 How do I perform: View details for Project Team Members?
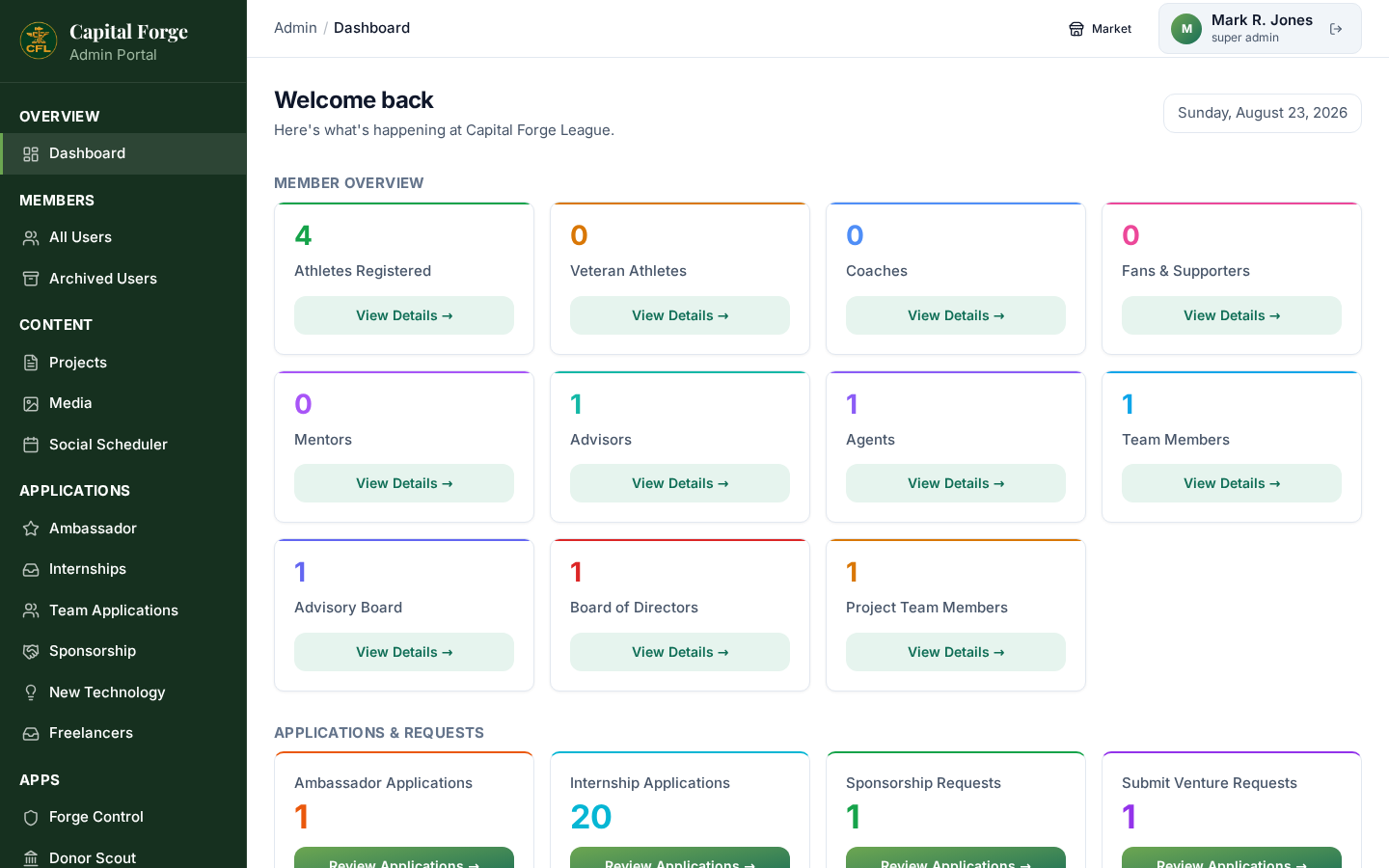click(956, 652)
